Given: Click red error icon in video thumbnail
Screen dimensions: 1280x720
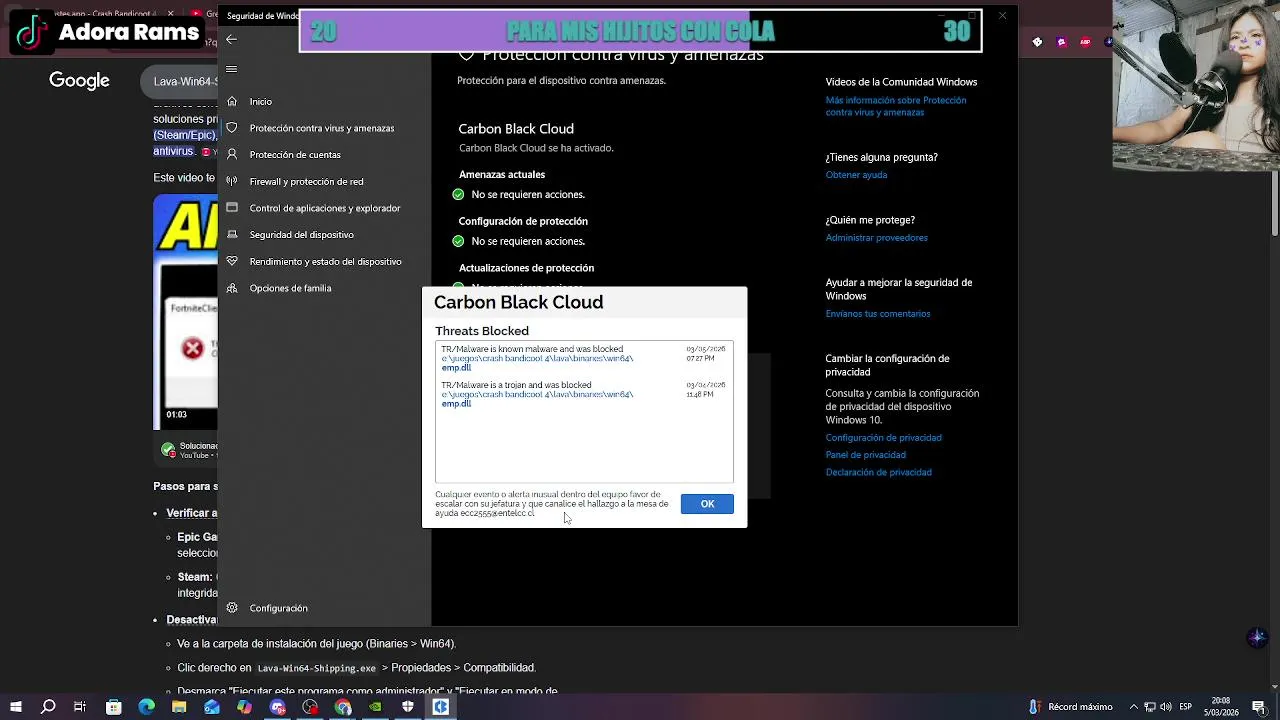Looking at the screenshot, I should click(x=193, y=348).
